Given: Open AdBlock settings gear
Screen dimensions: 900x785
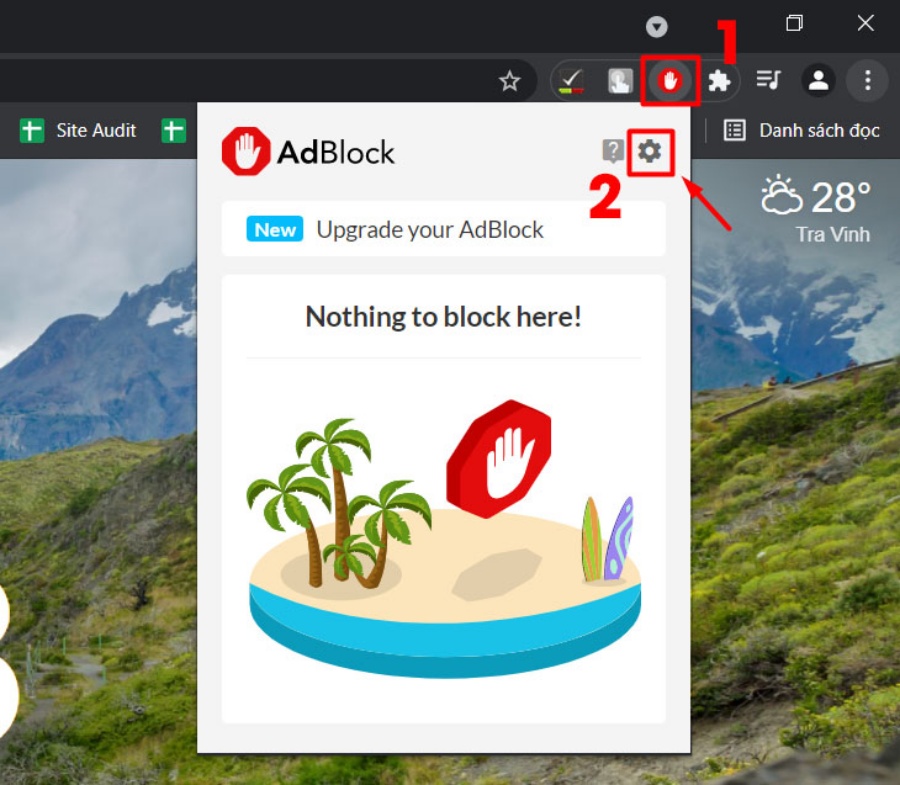Looking at the screenshot, I should [x=650, y=152].
